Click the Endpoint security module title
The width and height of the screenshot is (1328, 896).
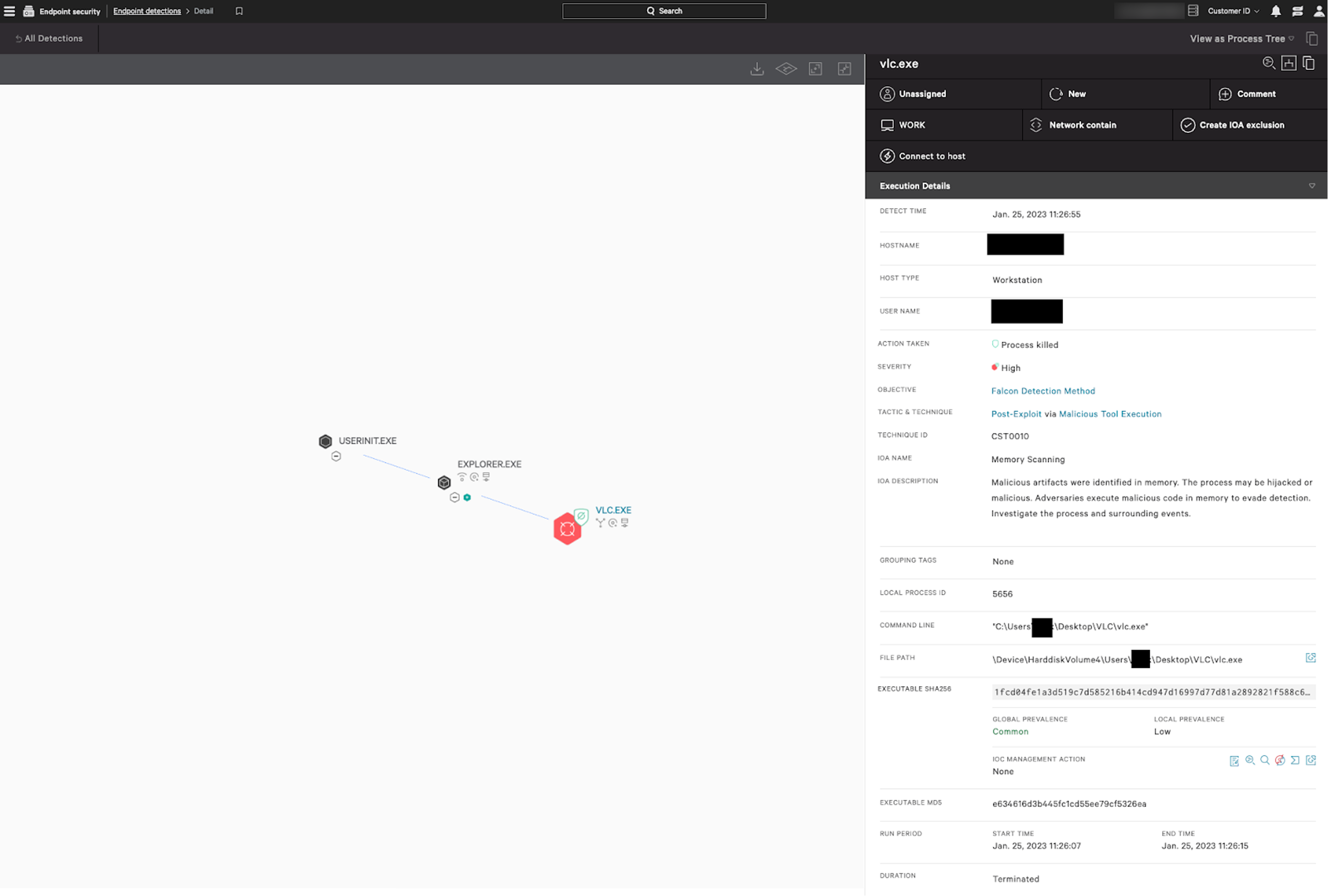click(x=70, y=11)
